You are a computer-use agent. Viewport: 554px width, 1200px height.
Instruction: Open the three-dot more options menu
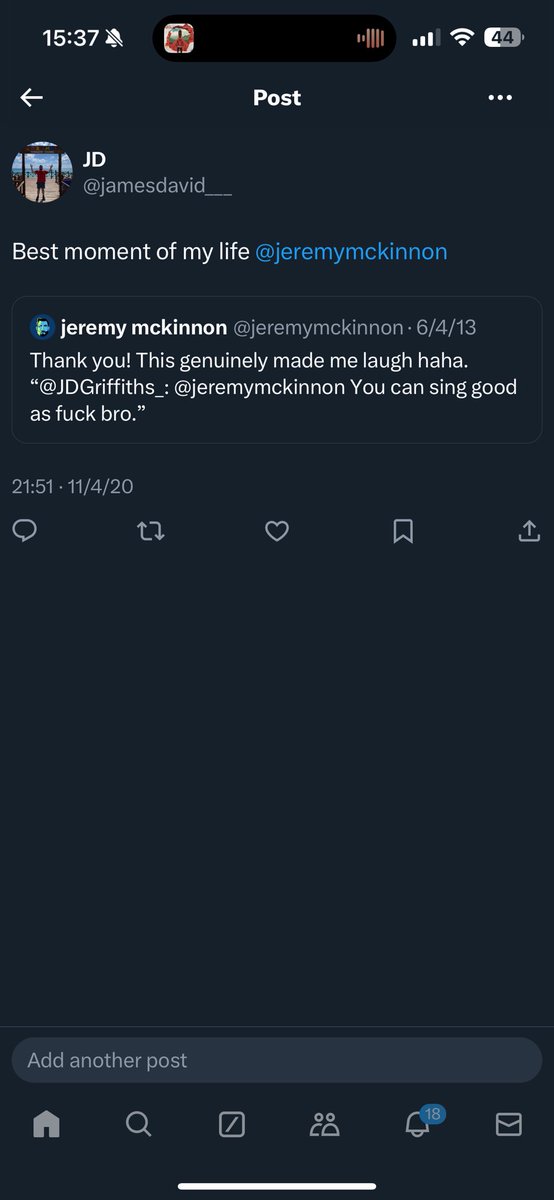(x=500, y=98)
